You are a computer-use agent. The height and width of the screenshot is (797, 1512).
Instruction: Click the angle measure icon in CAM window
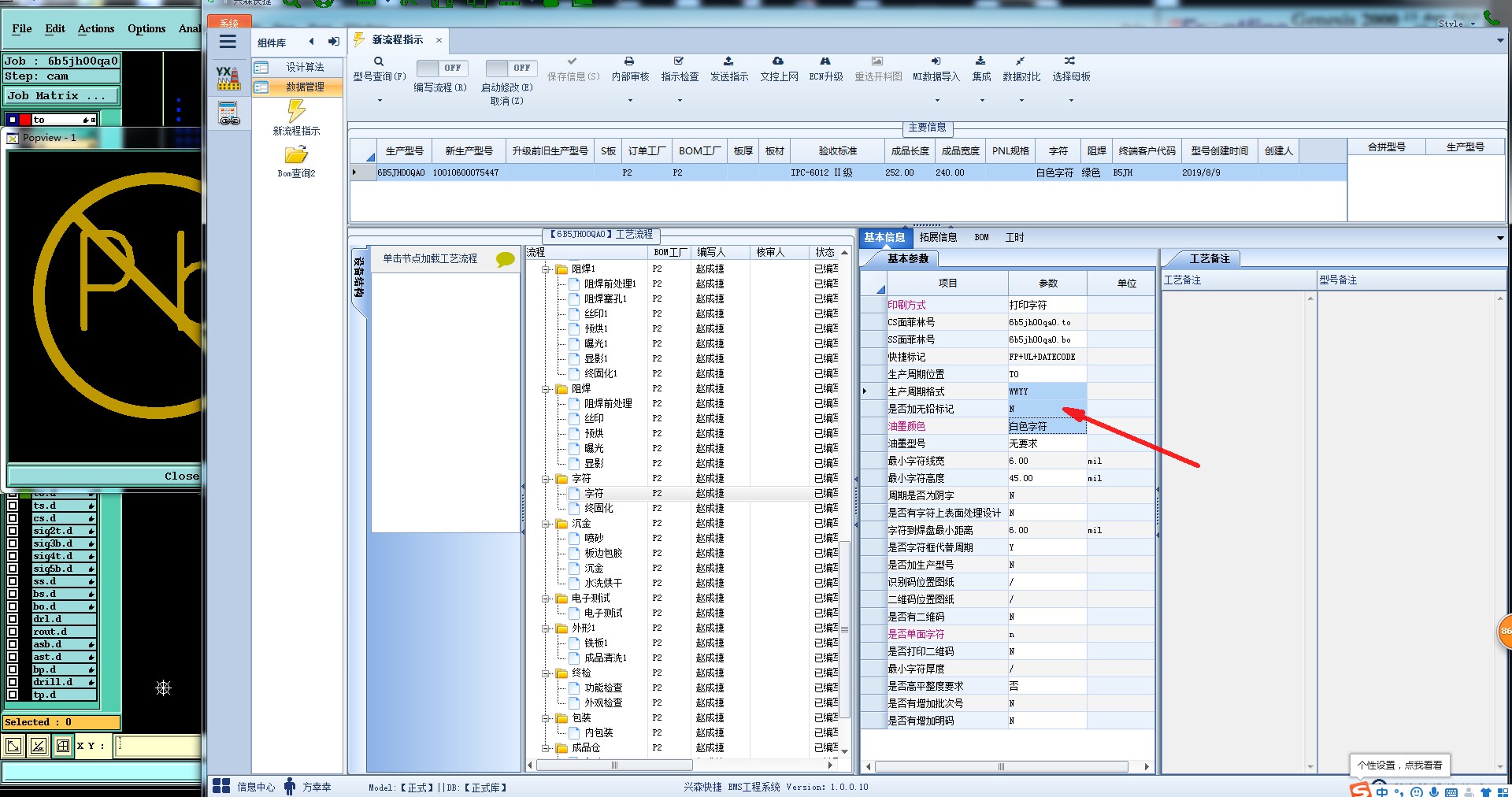[38, 746]
